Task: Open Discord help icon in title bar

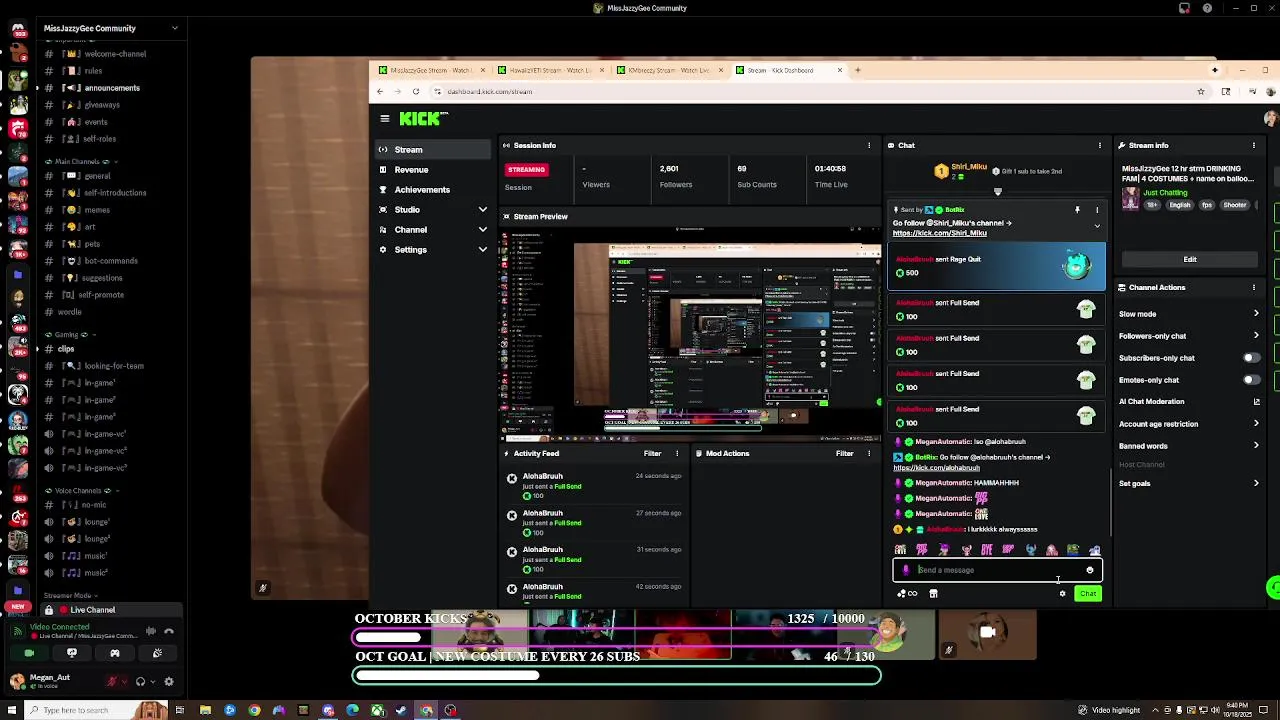Action: (1207, 8)
